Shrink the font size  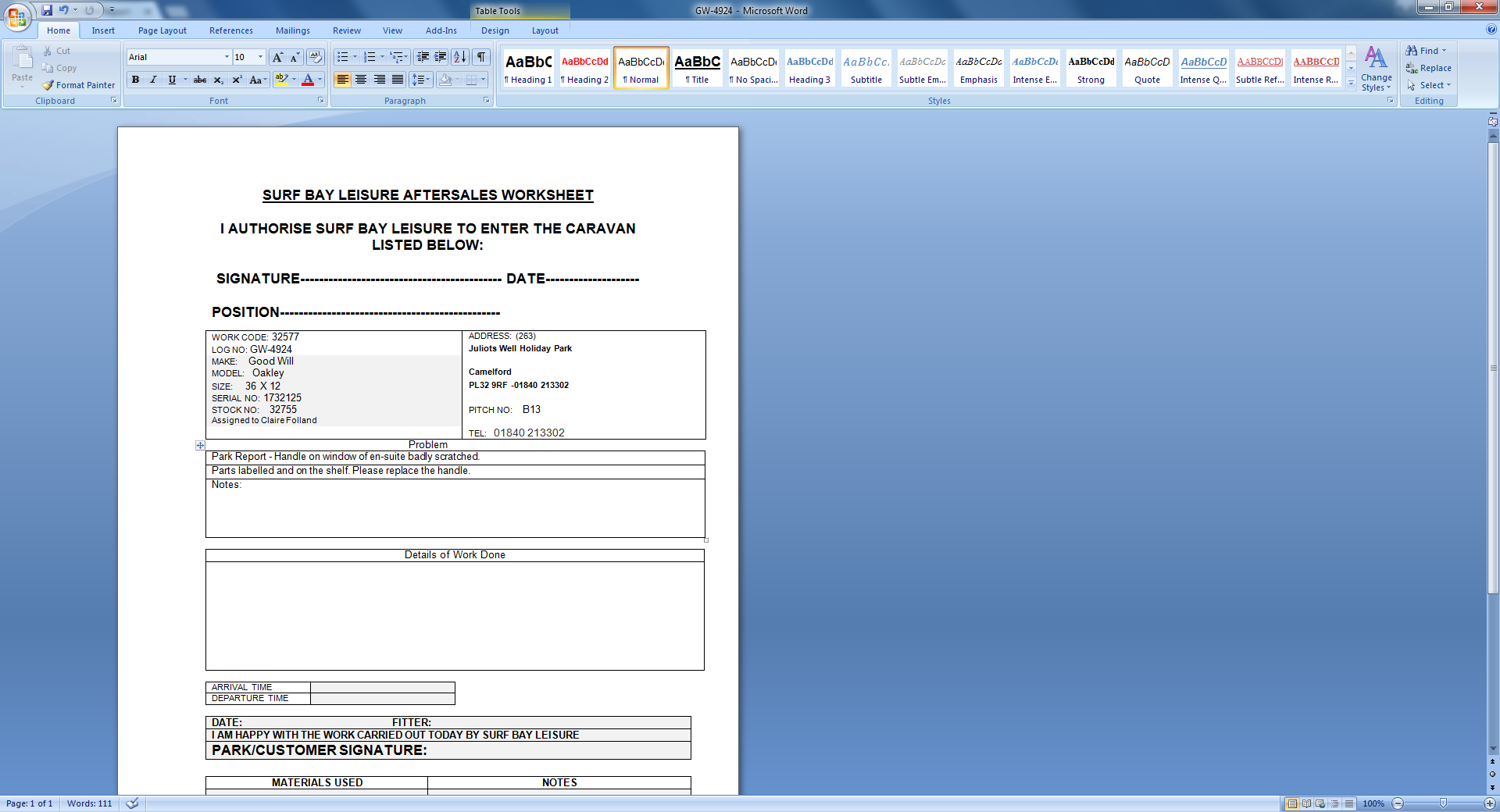tap(295, 57)
